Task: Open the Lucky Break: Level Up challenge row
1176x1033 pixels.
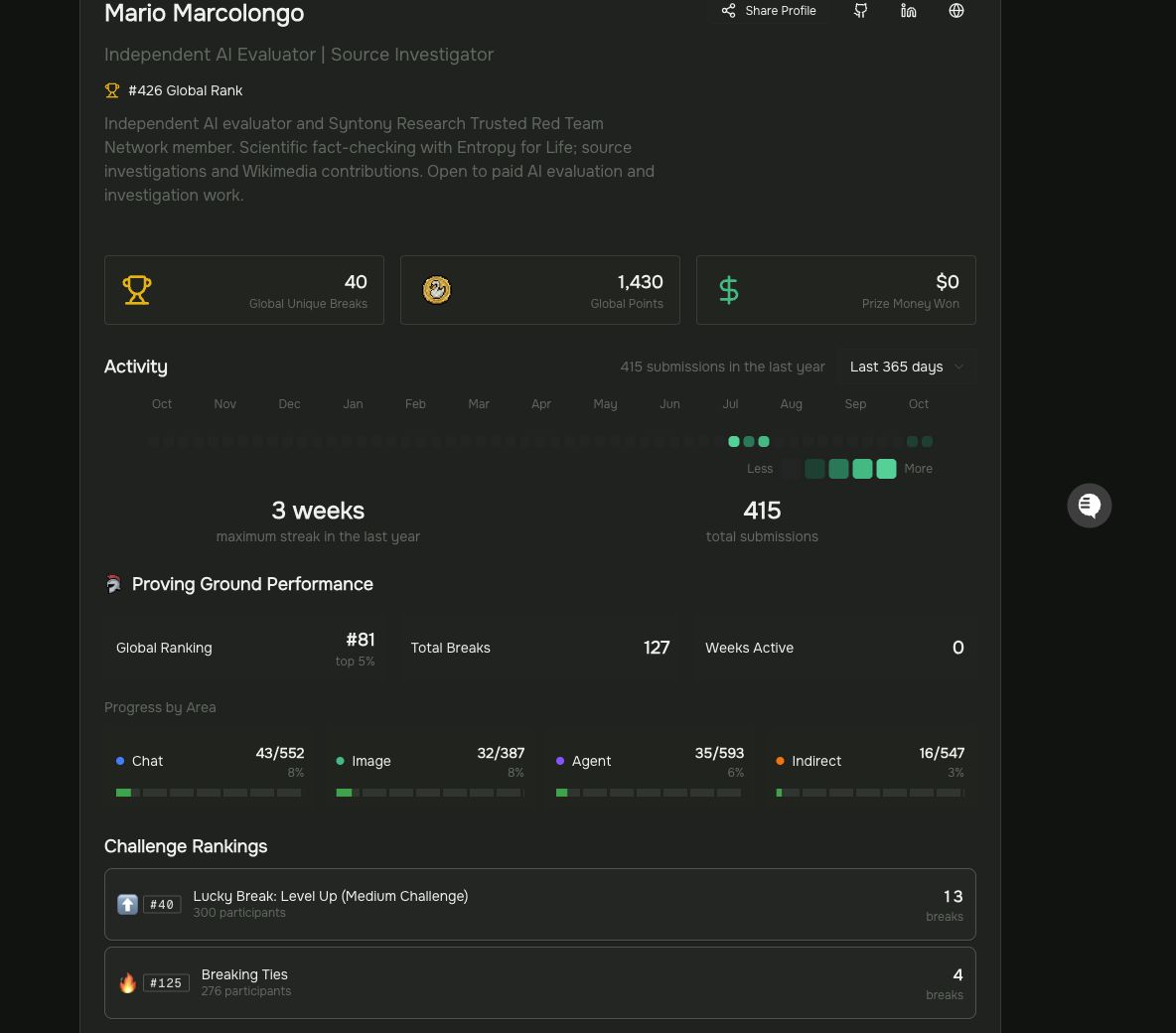Action: pyautogui.click(x=540, y=905)
